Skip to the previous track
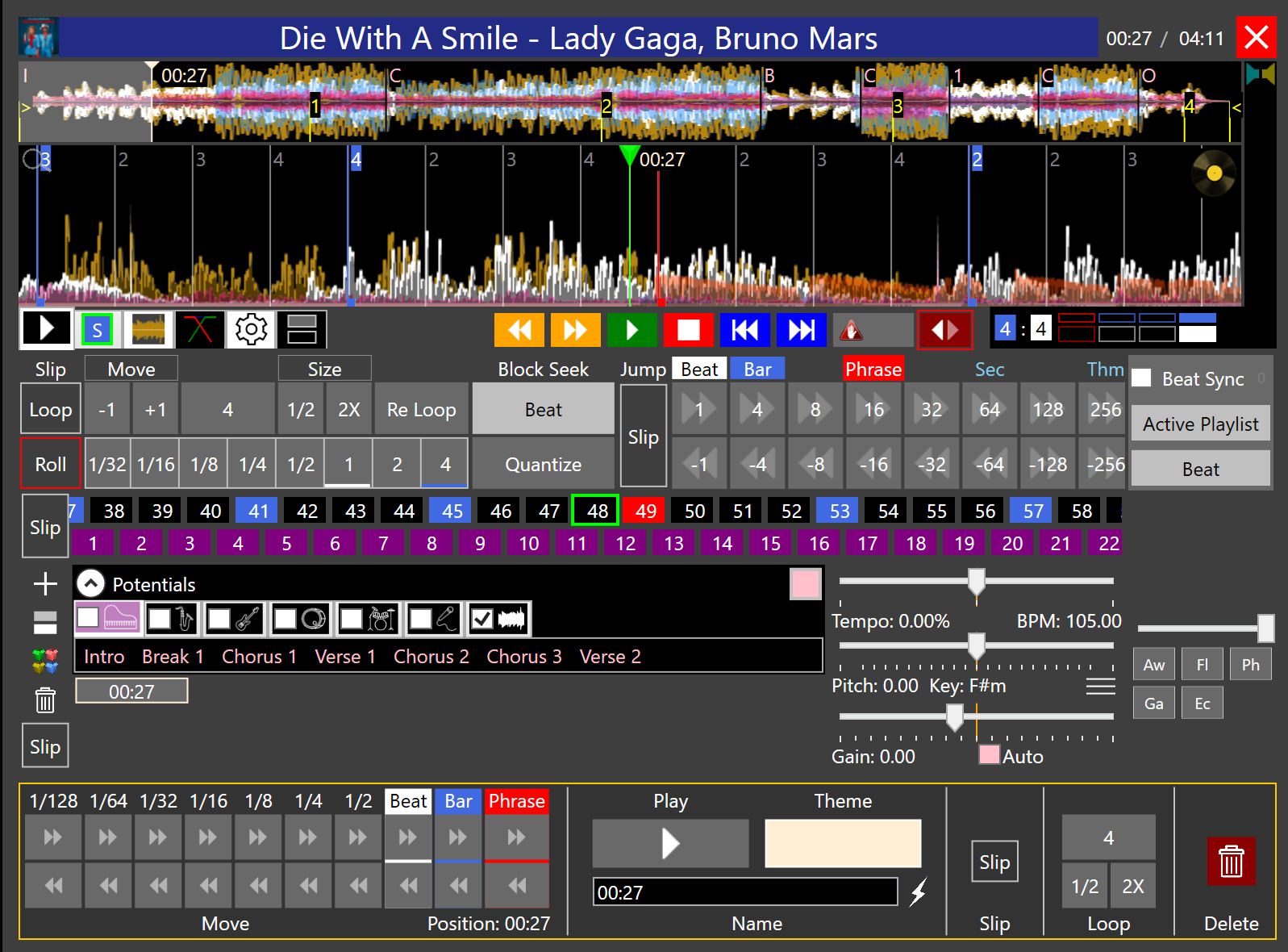Image resolution: width=1288 pixels, height=952 pixels. 745,329
